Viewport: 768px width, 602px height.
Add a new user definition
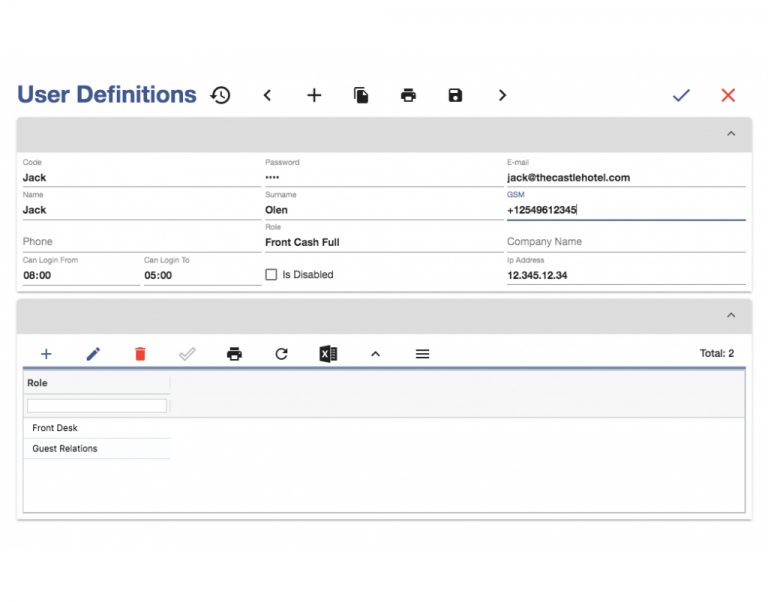click(314, 95)
